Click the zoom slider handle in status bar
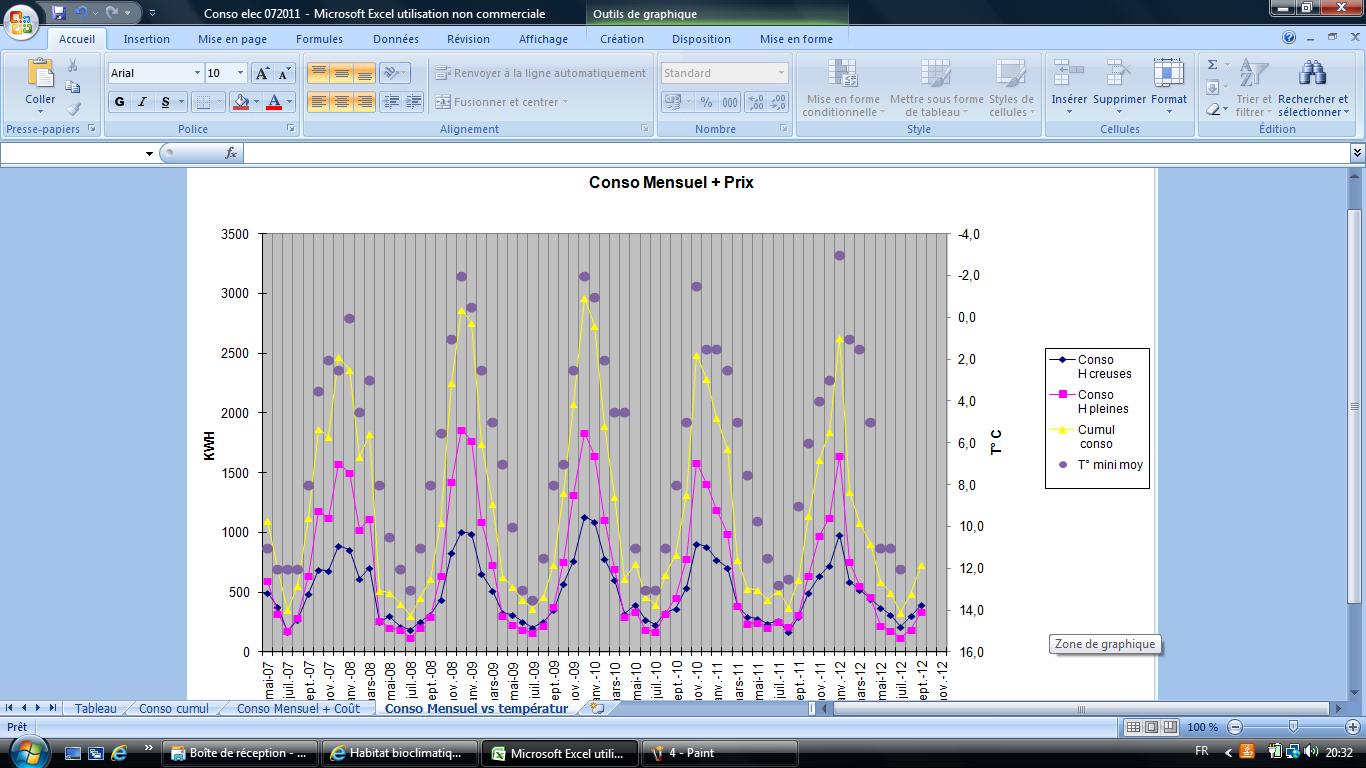Image resolution: width=1366 pixels, height=768 pixels. pos(1293,727)
